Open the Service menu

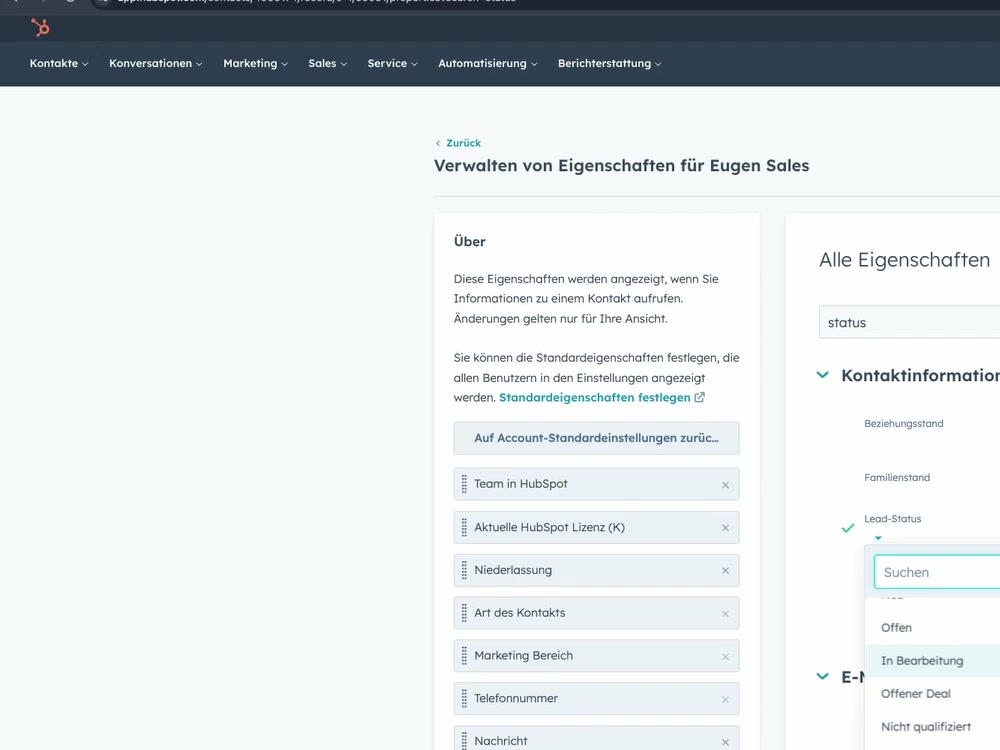tap(392, 63)
